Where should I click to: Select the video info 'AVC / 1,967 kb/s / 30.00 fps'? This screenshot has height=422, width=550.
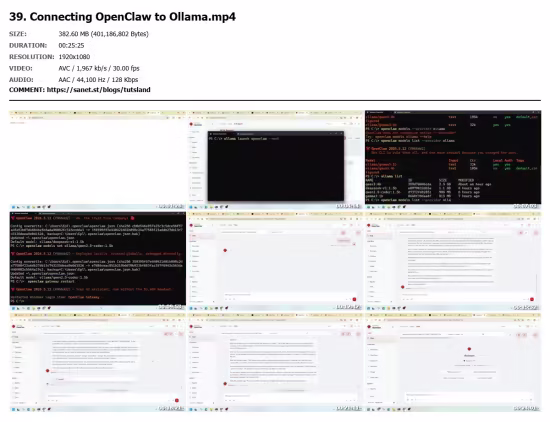click(x=99, y=68)
